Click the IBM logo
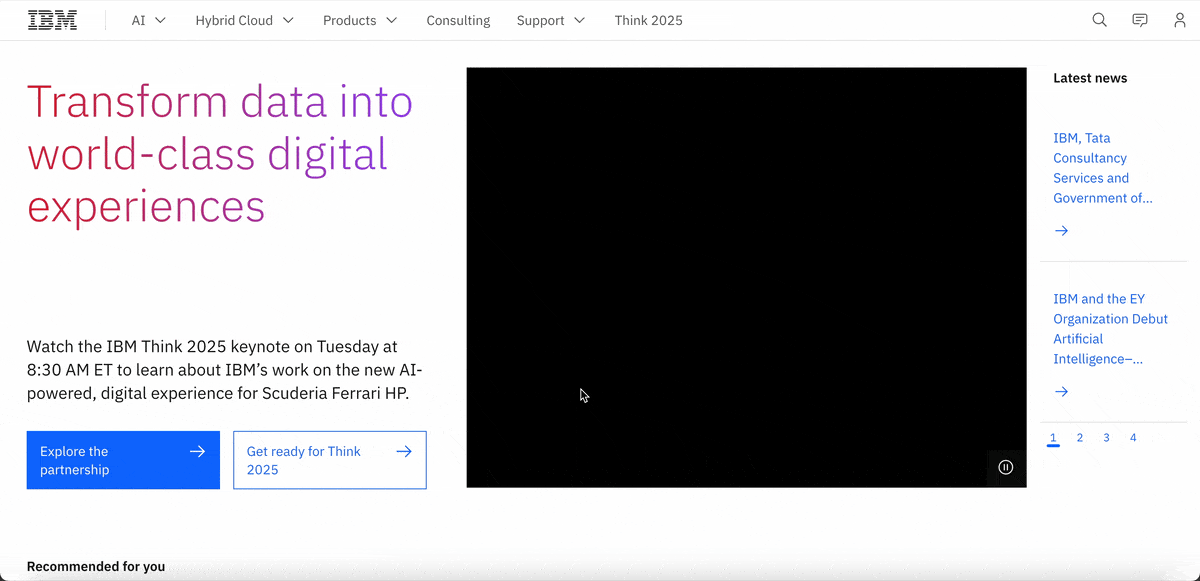This screenshot has width=1200, height=581. coord(52,20)
